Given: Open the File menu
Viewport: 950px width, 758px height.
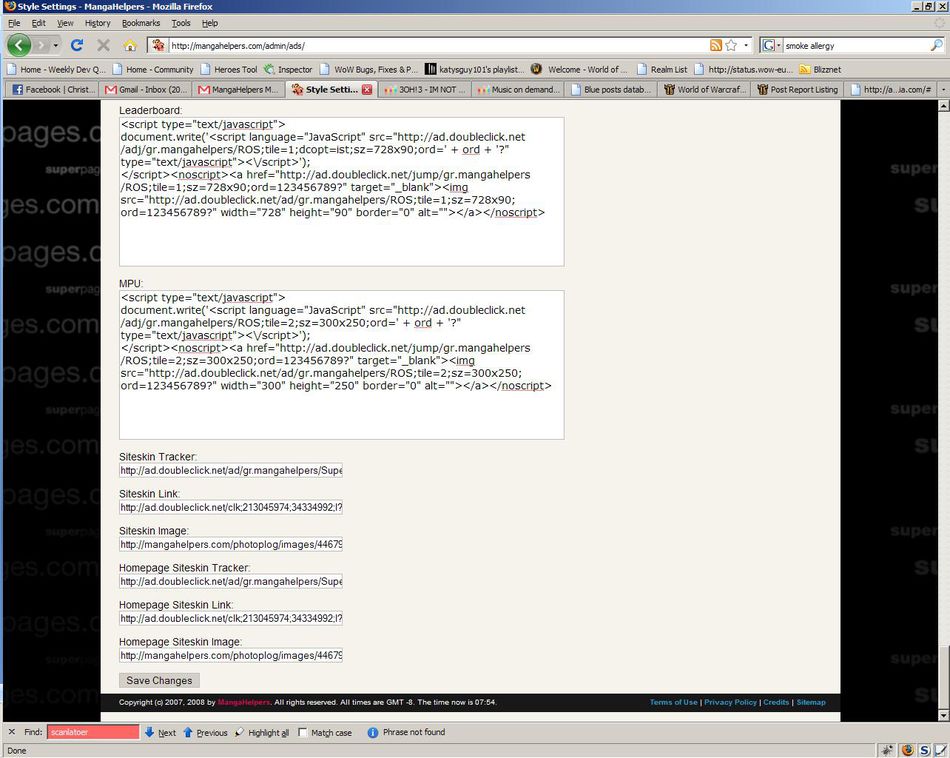Looking at the screenshot, I should pos(14,23).
